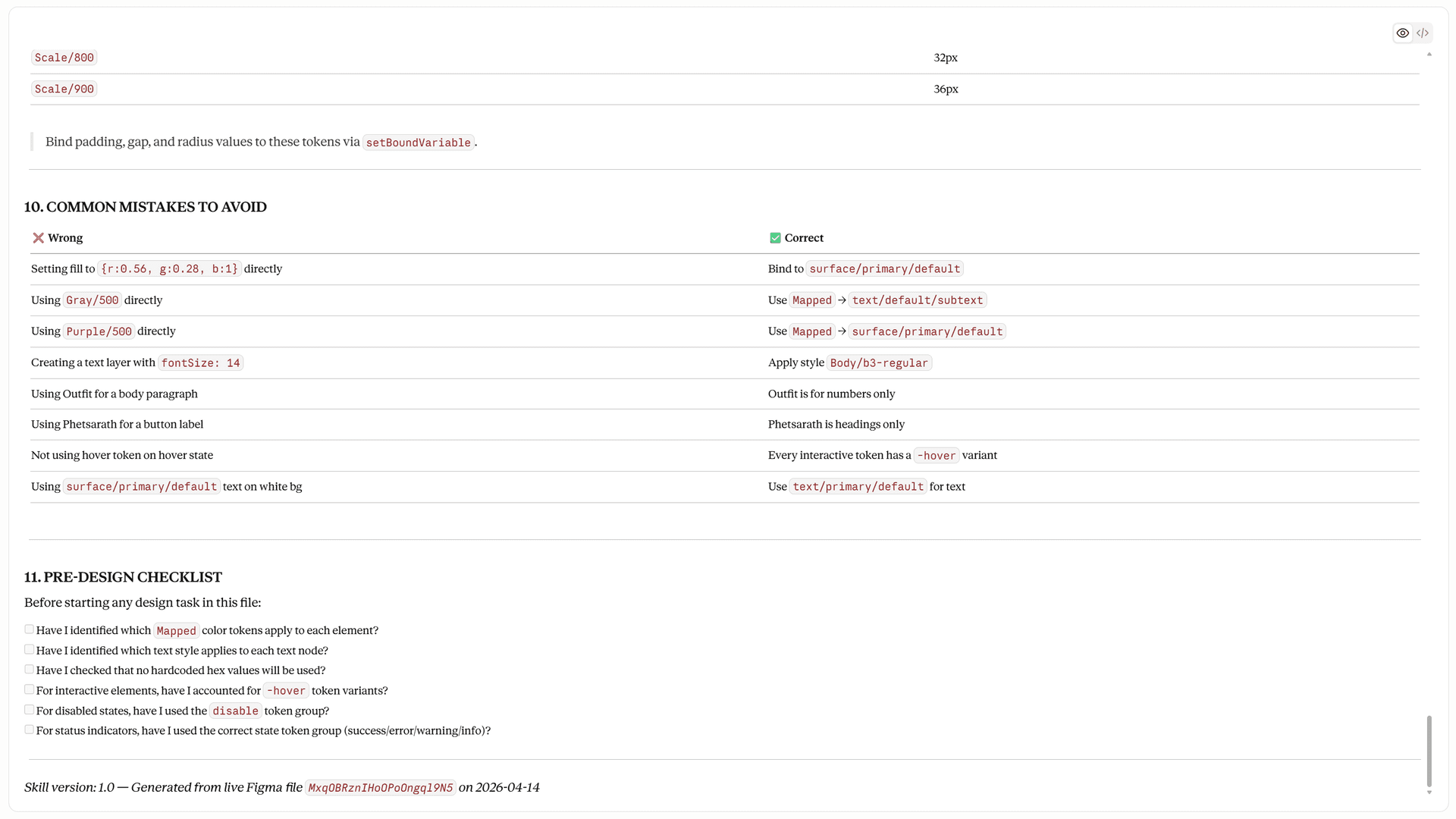Switch to source code view icon
Viewport: 1456px width, 819px height.
point(1423,33)
